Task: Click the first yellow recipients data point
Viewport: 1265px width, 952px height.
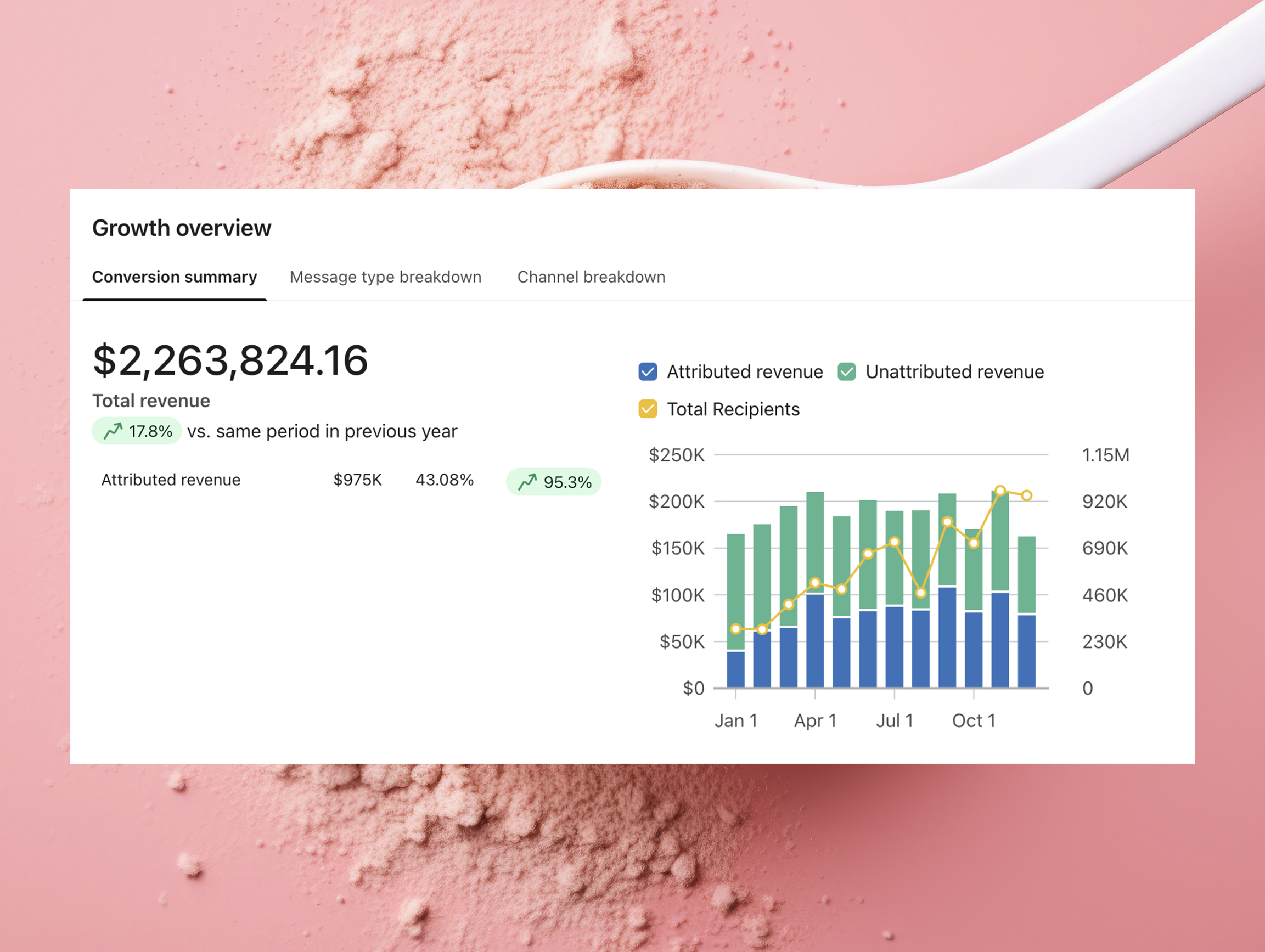Action: [735, 629]
